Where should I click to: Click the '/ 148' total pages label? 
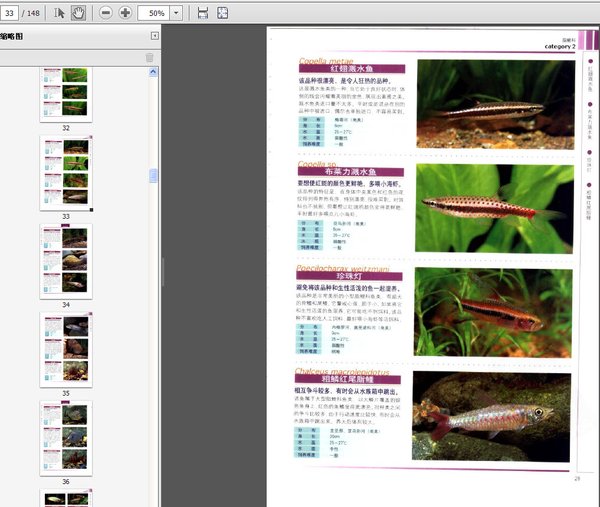pos(31,13)
